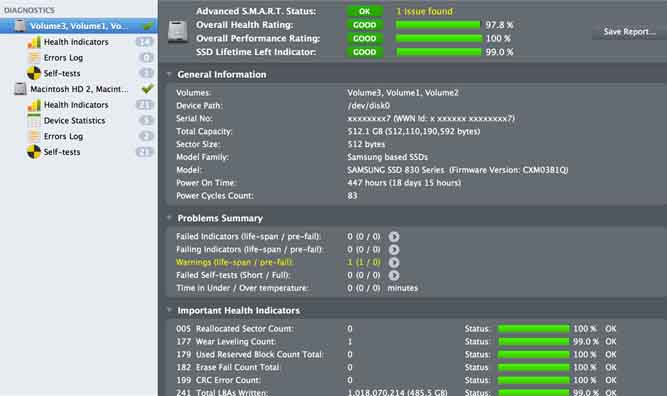Click the count badge next to Volume3 Errors Log
The height and width of the screenshot is (396, 667).
tap(146, 57)
